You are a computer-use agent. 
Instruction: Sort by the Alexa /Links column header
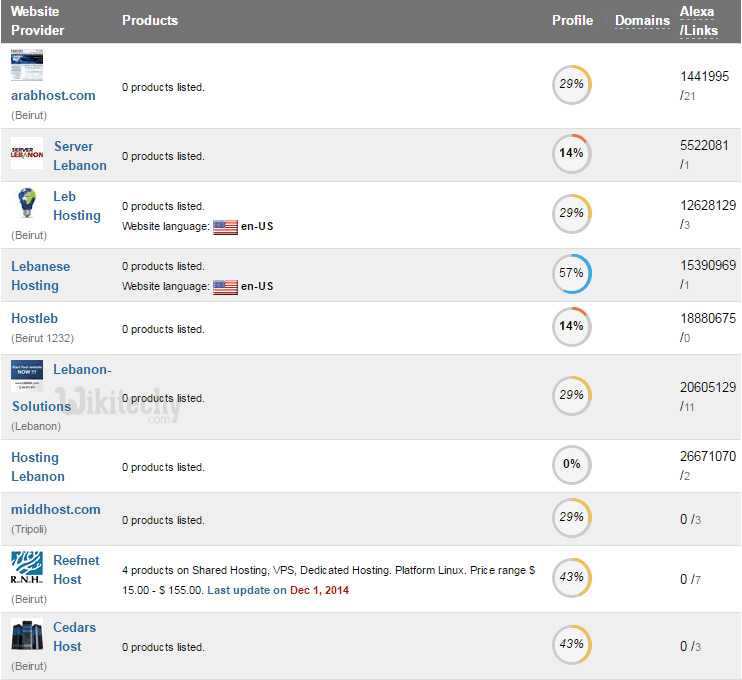[x=699, y=21]
